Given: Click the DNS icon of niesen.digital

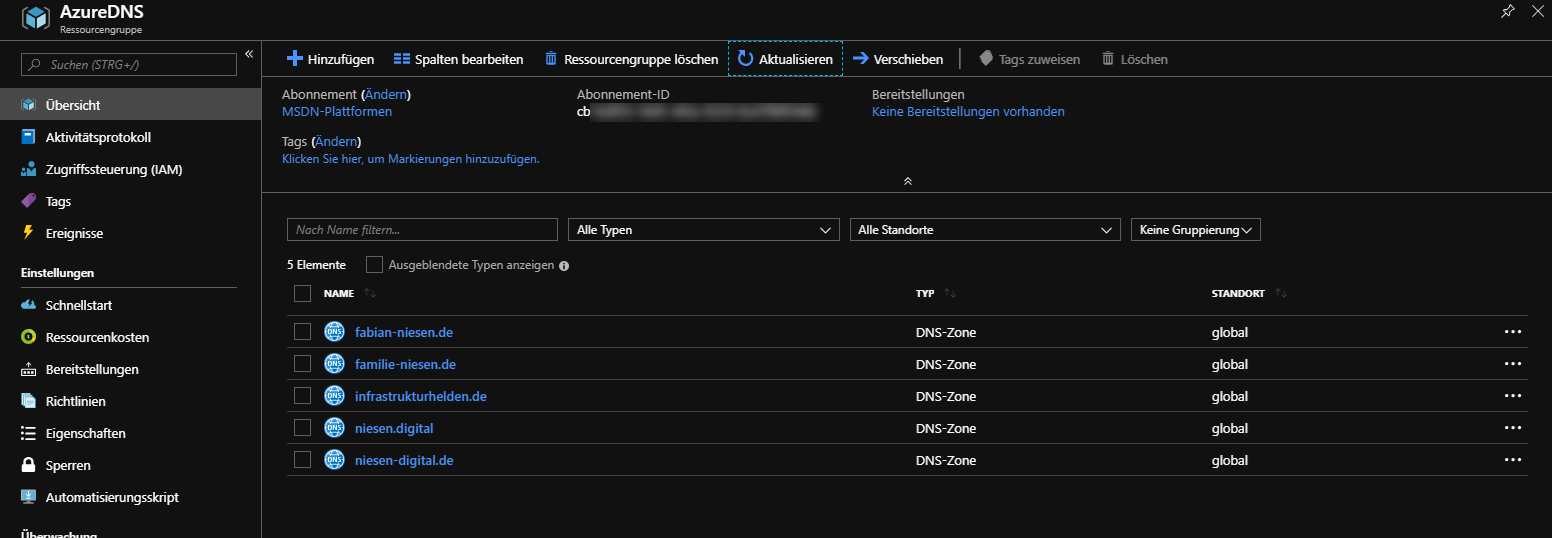Looking at the screenshot, I should 335,428.
